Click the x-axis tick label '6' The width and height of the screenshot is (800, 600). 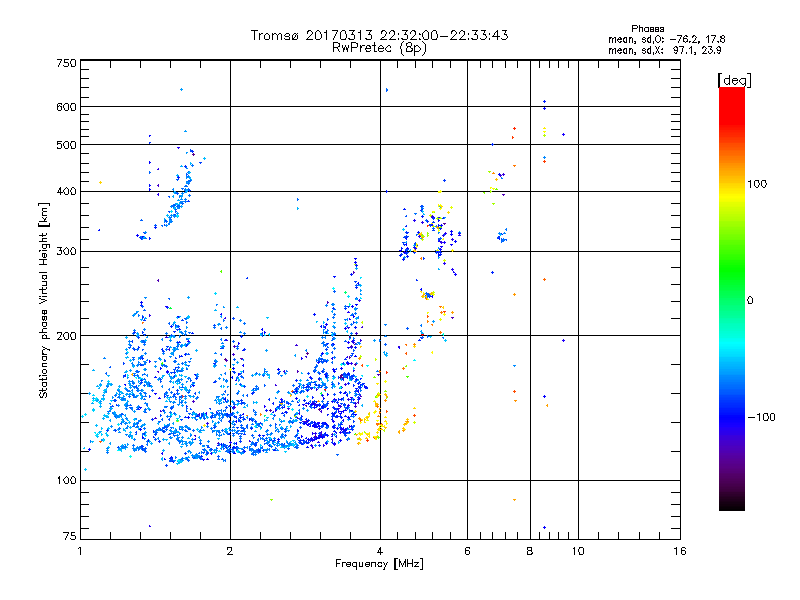(x=467, y=551)
